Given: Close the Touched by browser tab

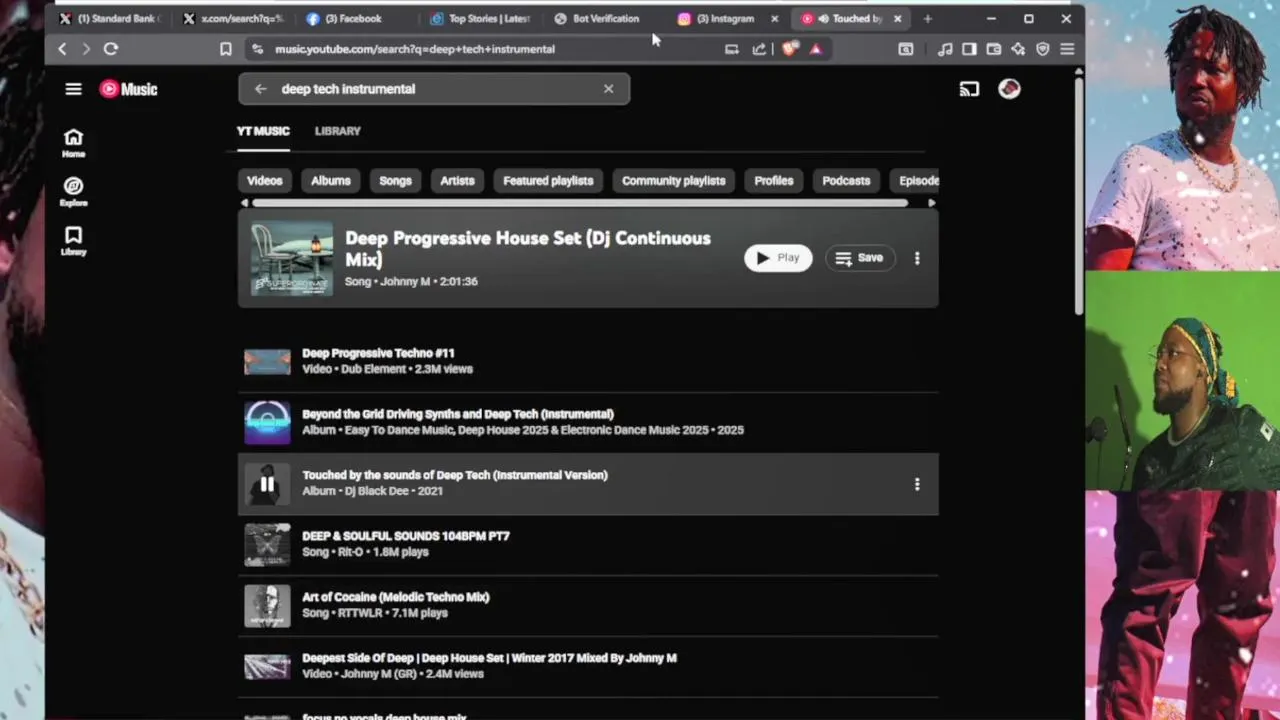Looking at the screenshot, I should [897, 18].
